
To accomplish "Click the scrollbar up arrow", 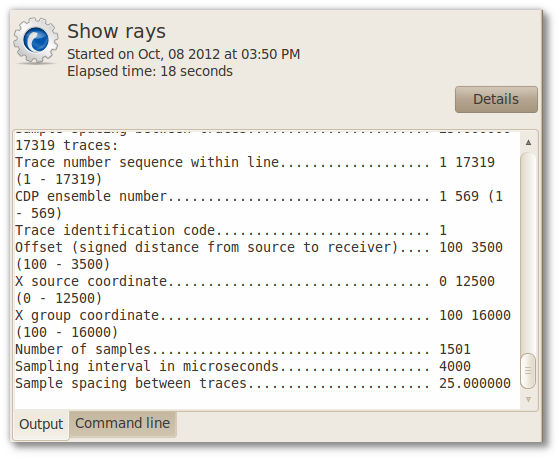I will 528,142.
